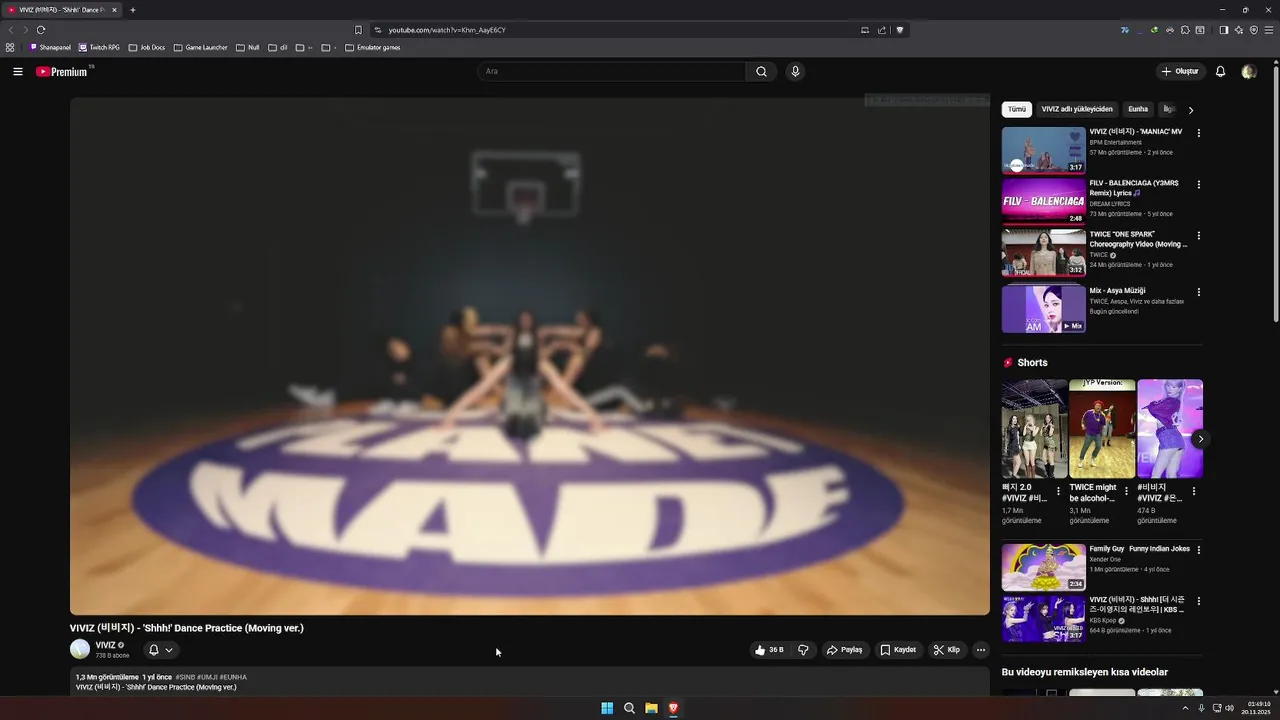Click the address bar URL
The image size is (1280, 720).
click(x=447, y=30)
